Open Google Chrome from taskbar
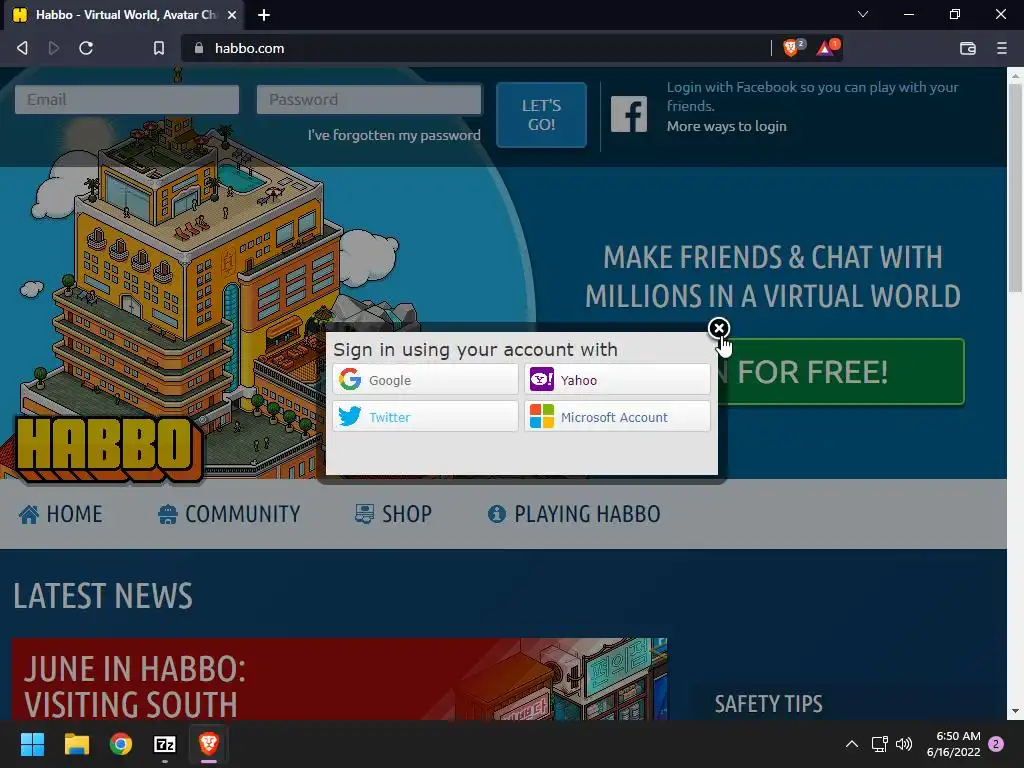Viewport: 1024px width, 768px height. click(x=121, y=744)
